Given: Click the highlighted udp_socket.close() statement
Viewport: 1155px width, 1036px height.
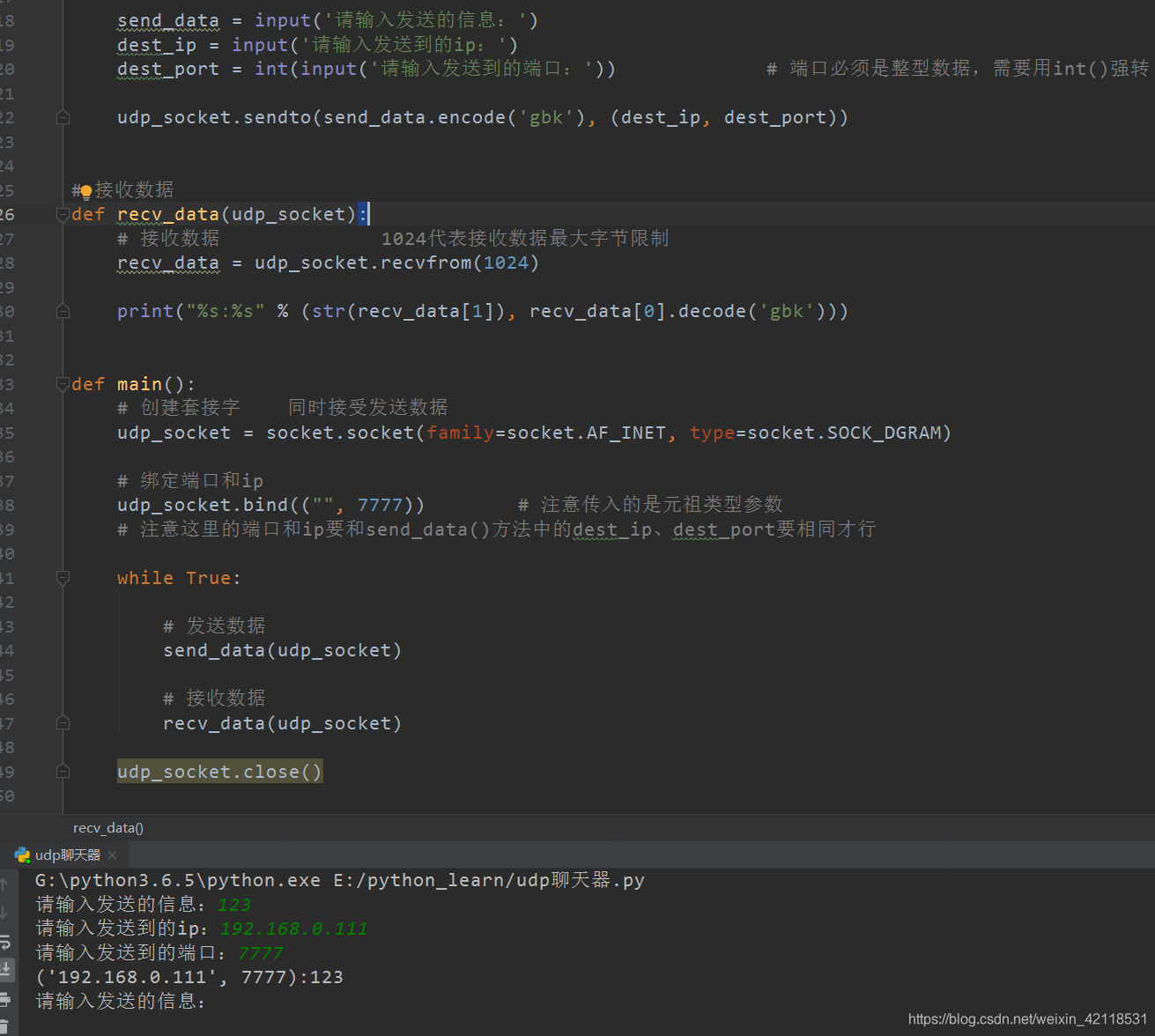Looking at the screenshot, I should pos(220,772).
